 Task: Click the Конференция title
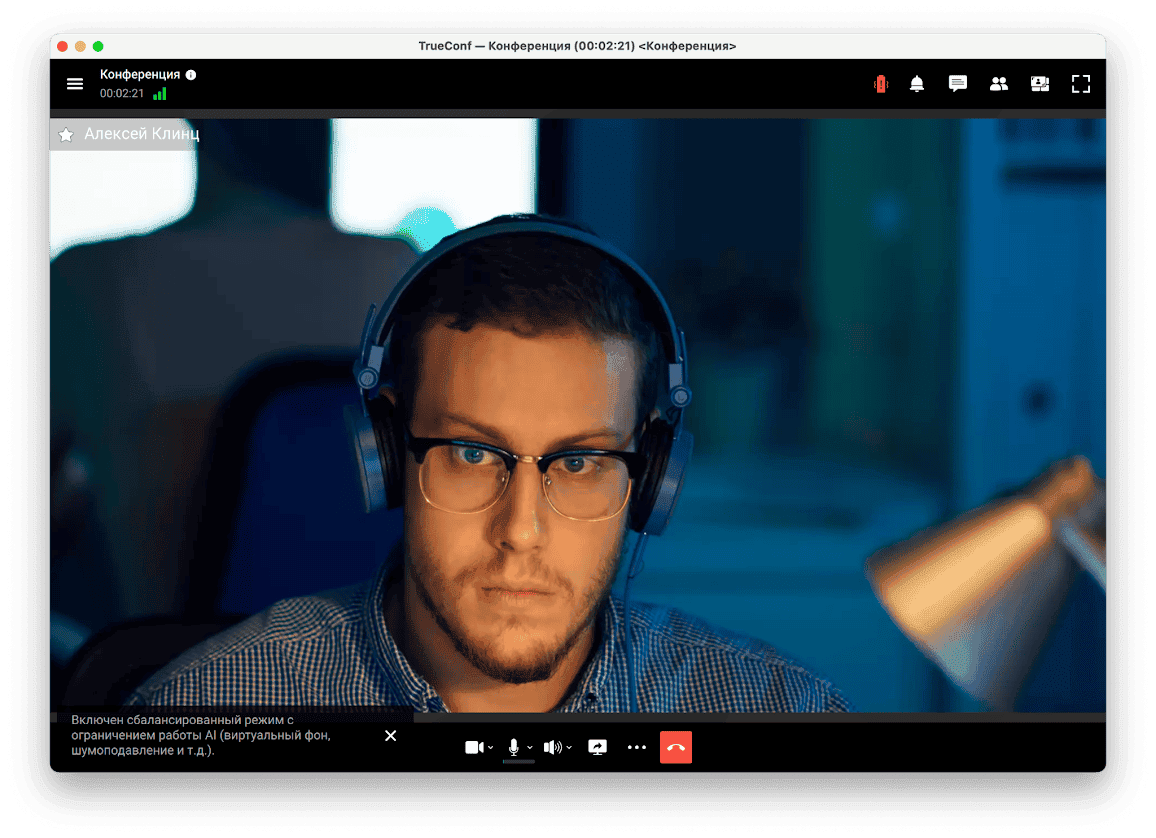(x=140, y=74)
